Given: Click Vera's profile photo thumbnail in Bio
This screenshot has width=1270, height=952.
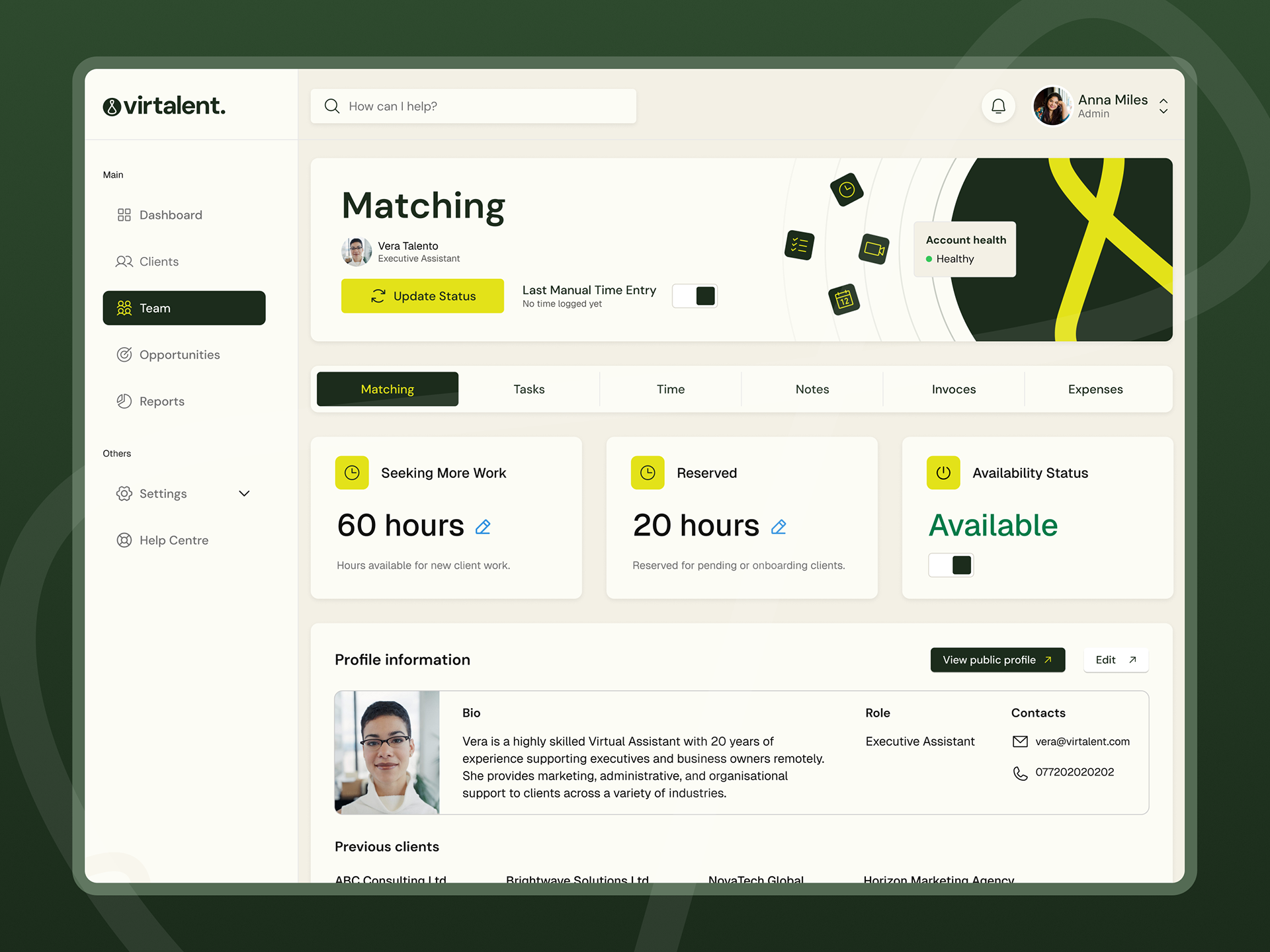Looking at the screenshot, I should point(387,752).
